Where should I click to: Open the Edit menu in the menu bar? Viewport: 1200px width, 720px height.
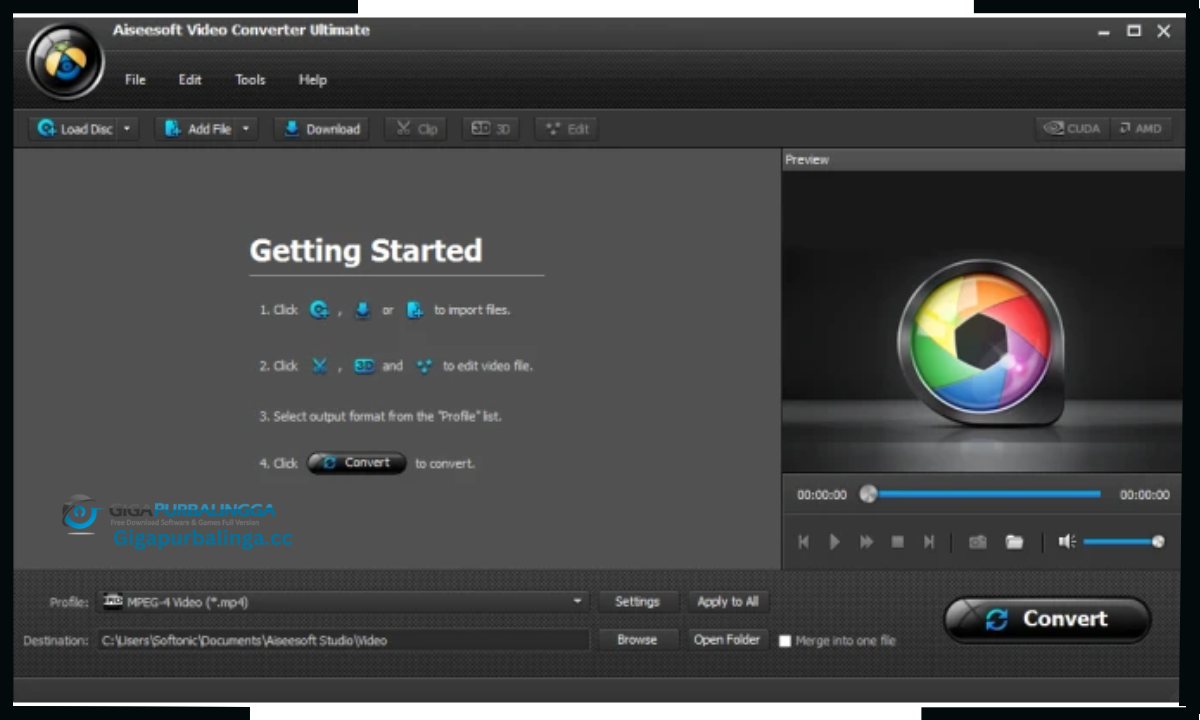click(190, 80)
